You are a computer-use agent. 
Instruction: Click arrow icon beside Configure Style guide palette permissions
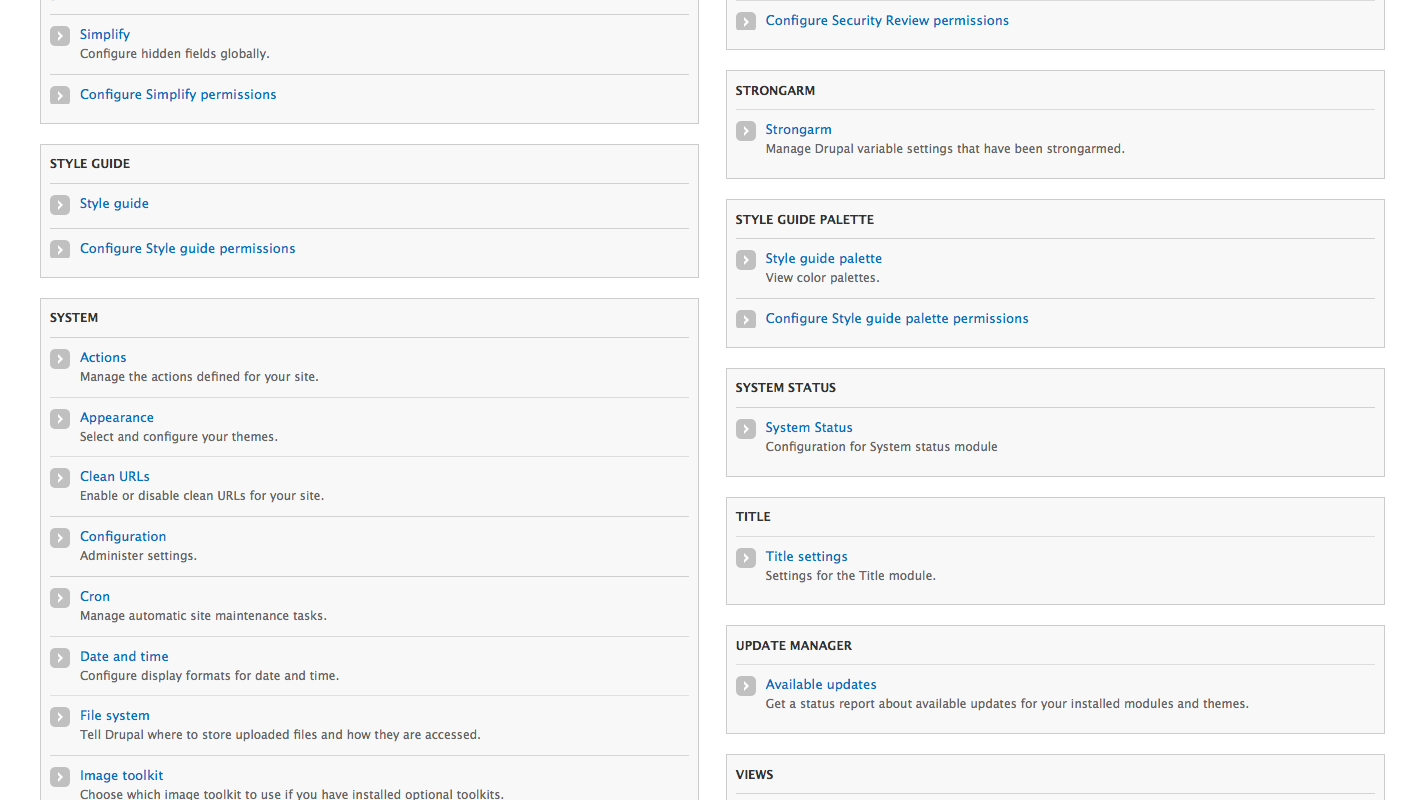pos(746,320)
